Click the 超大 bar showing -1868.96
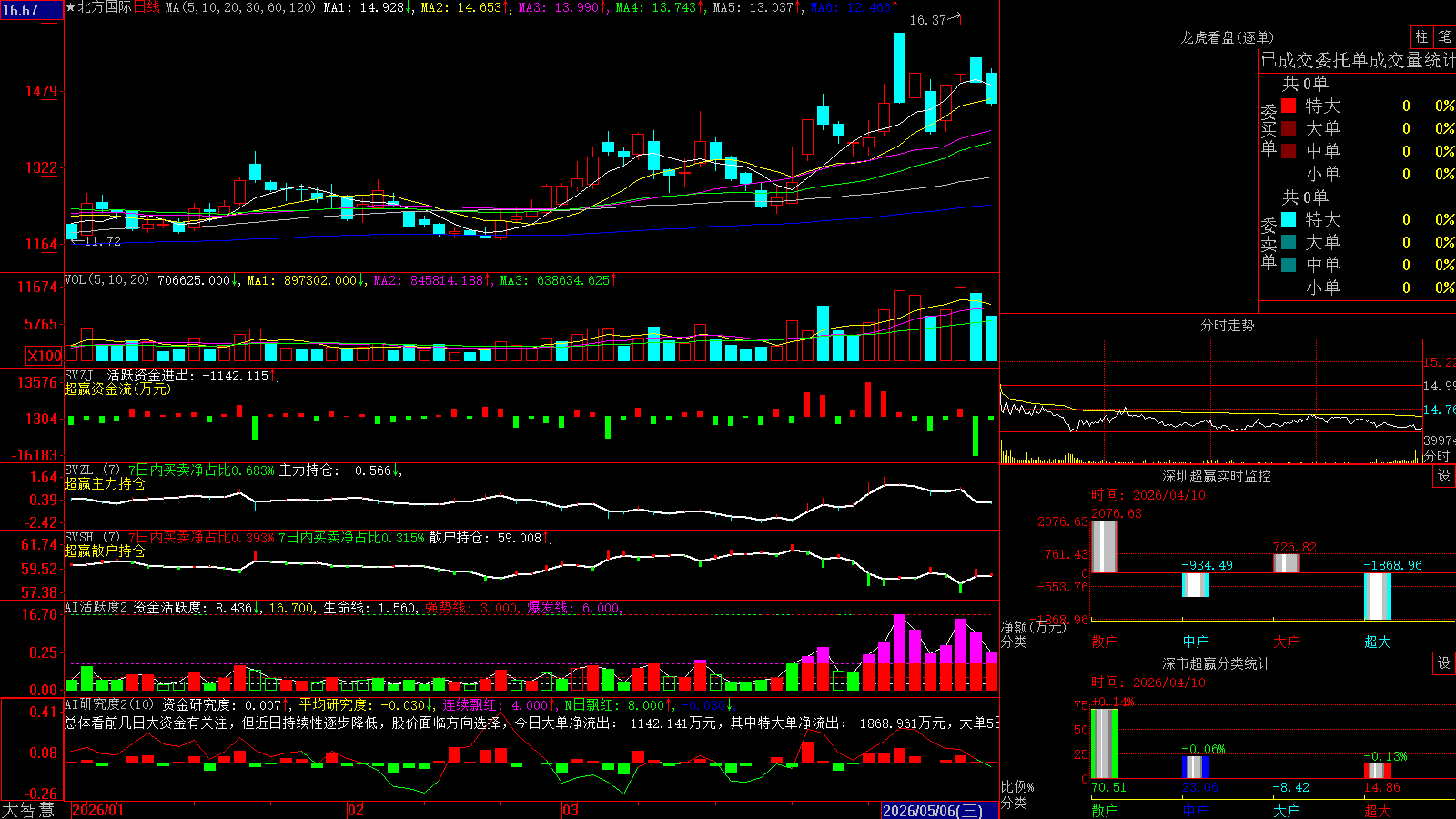Viewport: 1456px width, 819px height. pos(1377,597)
